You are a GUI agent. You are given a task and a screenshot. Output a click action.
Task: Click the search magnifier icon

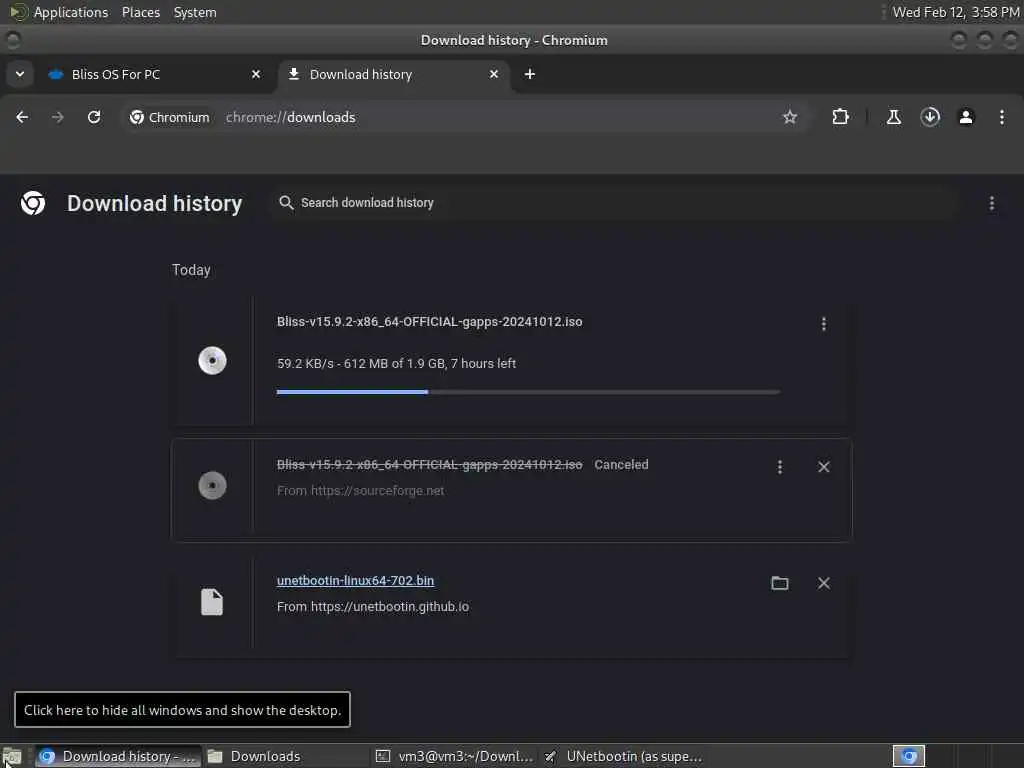[x=286, y=203]
